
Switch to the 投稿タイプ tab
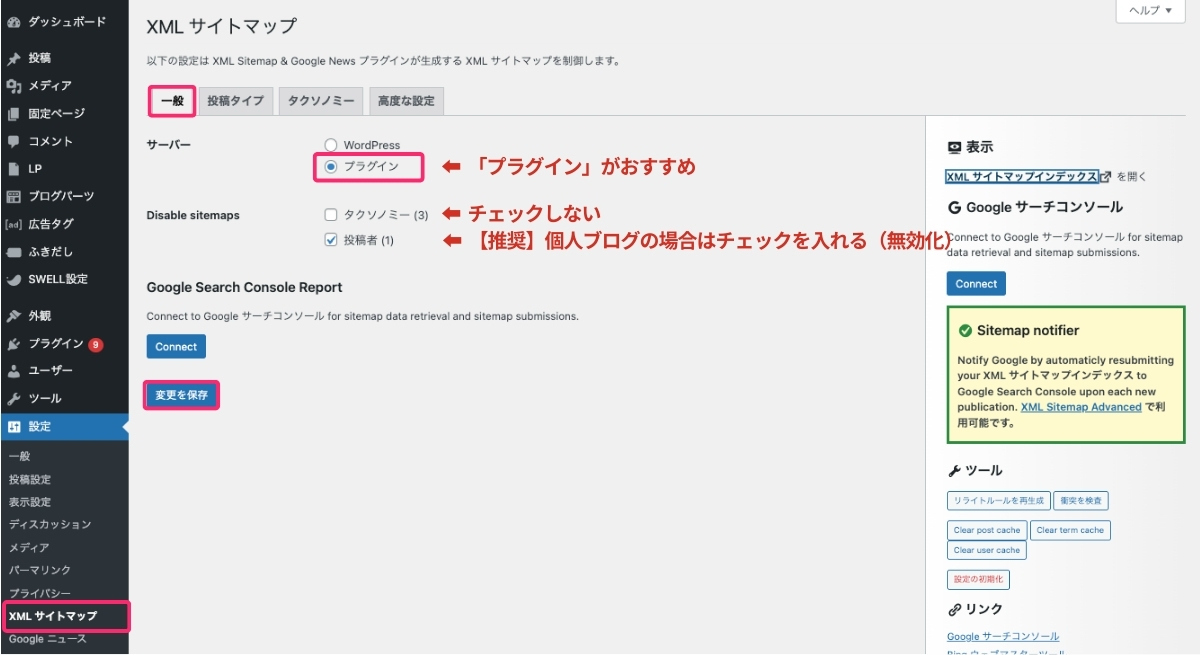click(x=236, y=100)
